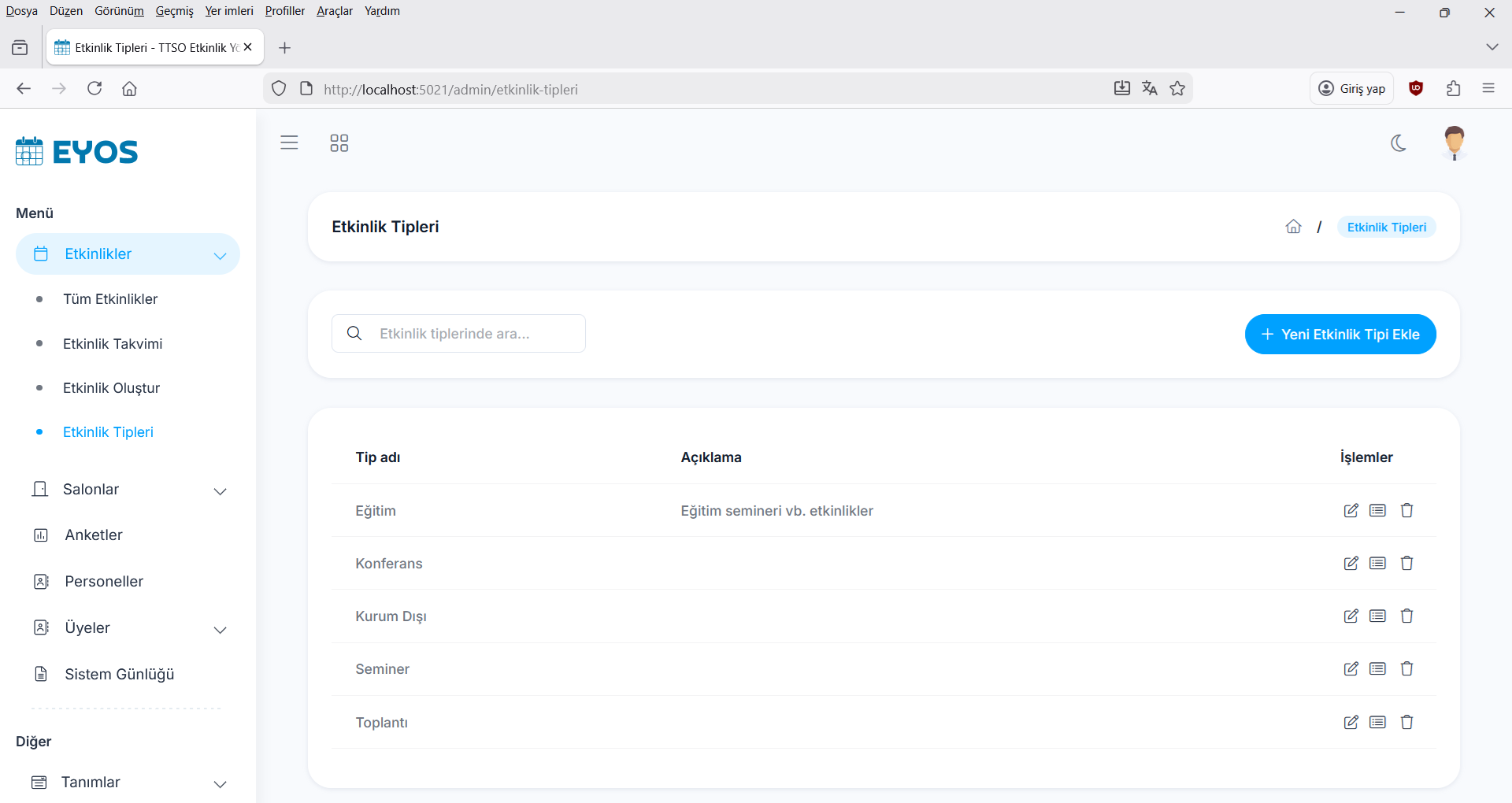Go to Sistem Günlüğü page

119,675
